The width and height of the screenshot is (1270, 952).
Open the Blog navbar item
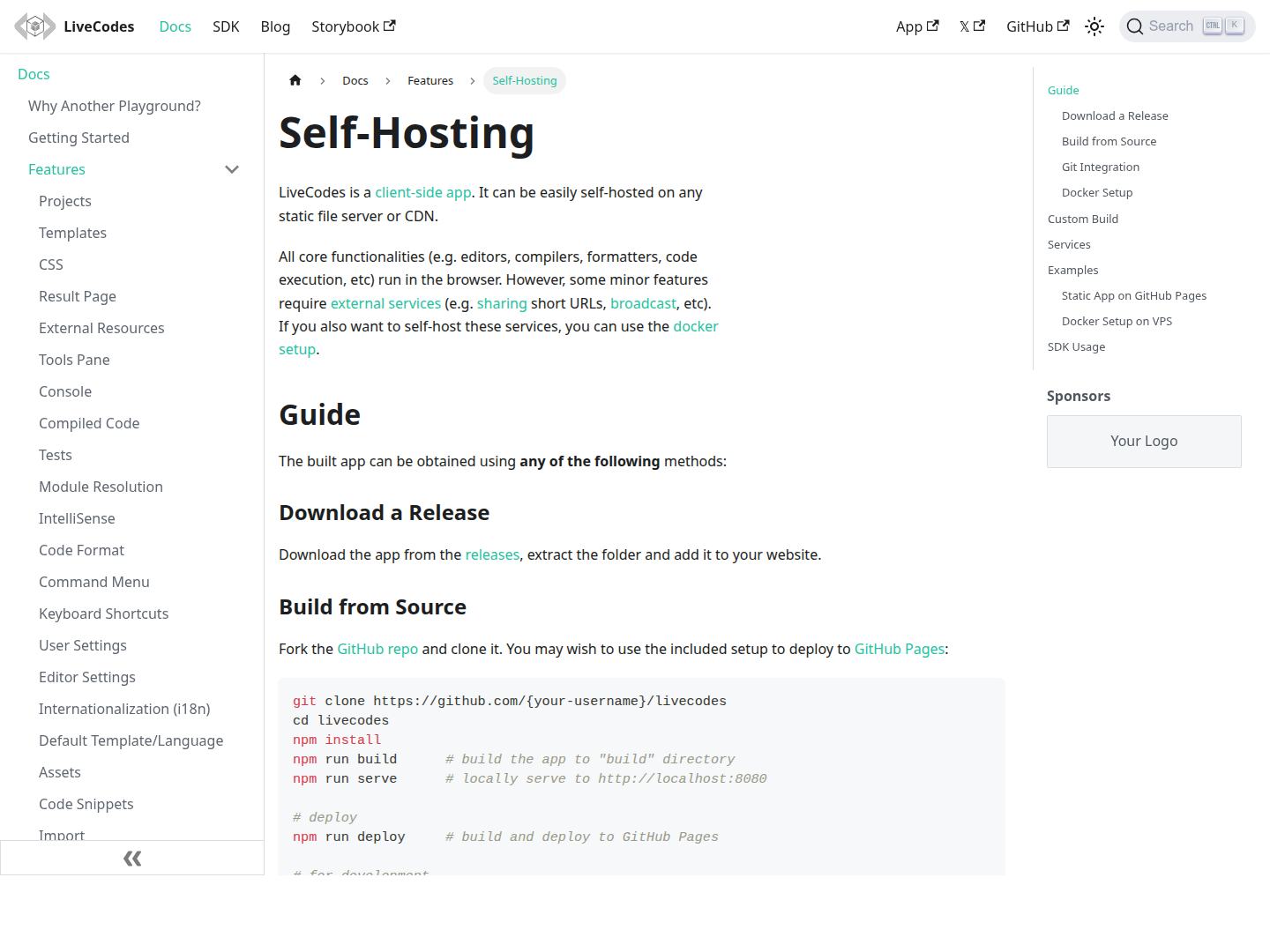pos(275,26)
